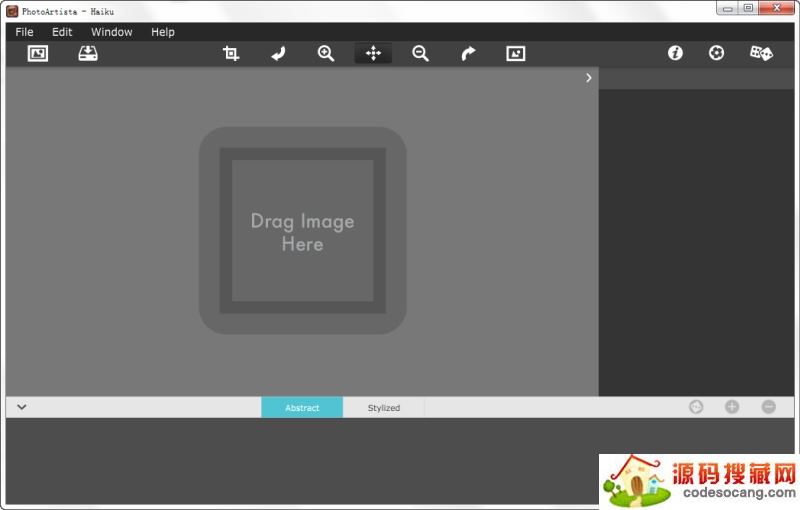Click the circular support/help icon
This screenshot has height=510, width=800.
pyautogui.click(x=717, y=54)
